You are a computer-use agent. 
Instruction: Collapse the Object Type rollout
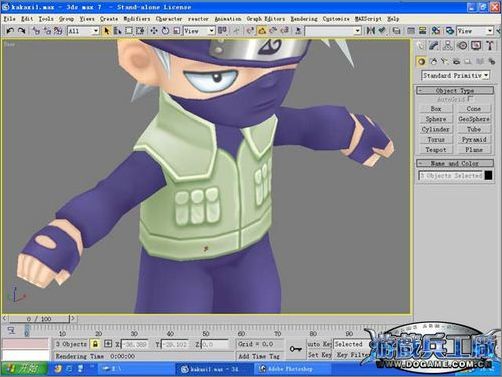pos(455,90)
